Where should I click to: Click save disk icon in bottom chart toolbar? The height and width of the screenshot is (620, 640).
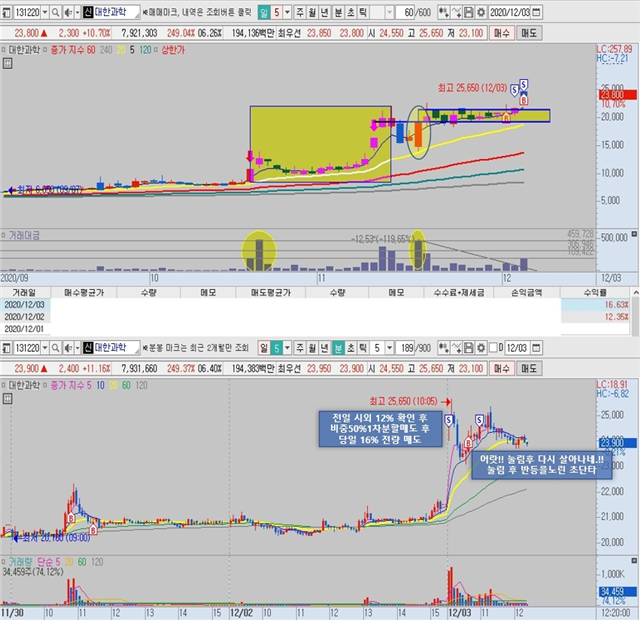point(469,348)
